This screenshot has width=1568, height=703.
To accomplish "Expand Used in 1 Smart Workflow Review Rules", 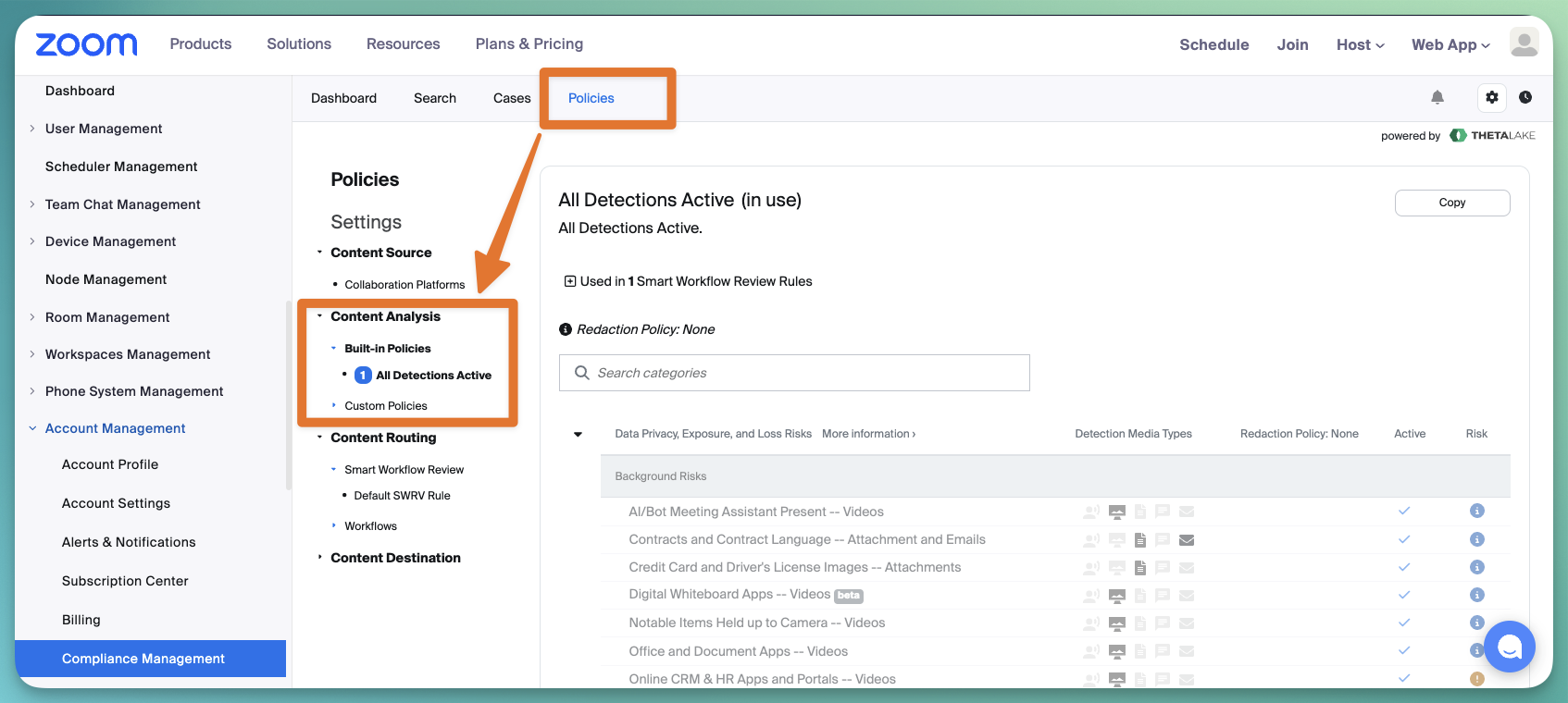I will 570,281.
